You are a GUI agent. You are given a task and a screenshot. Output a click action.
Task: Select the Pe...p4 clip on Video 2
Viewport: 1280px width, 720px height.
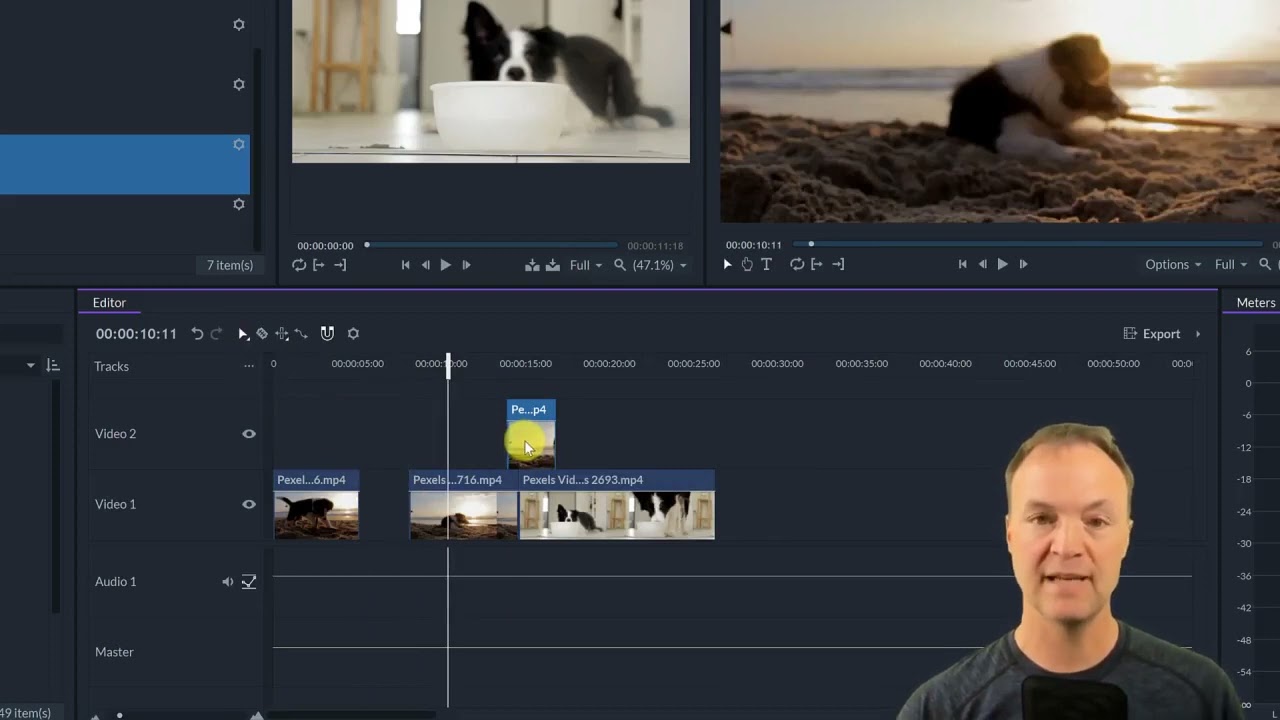tap(531, 434)
